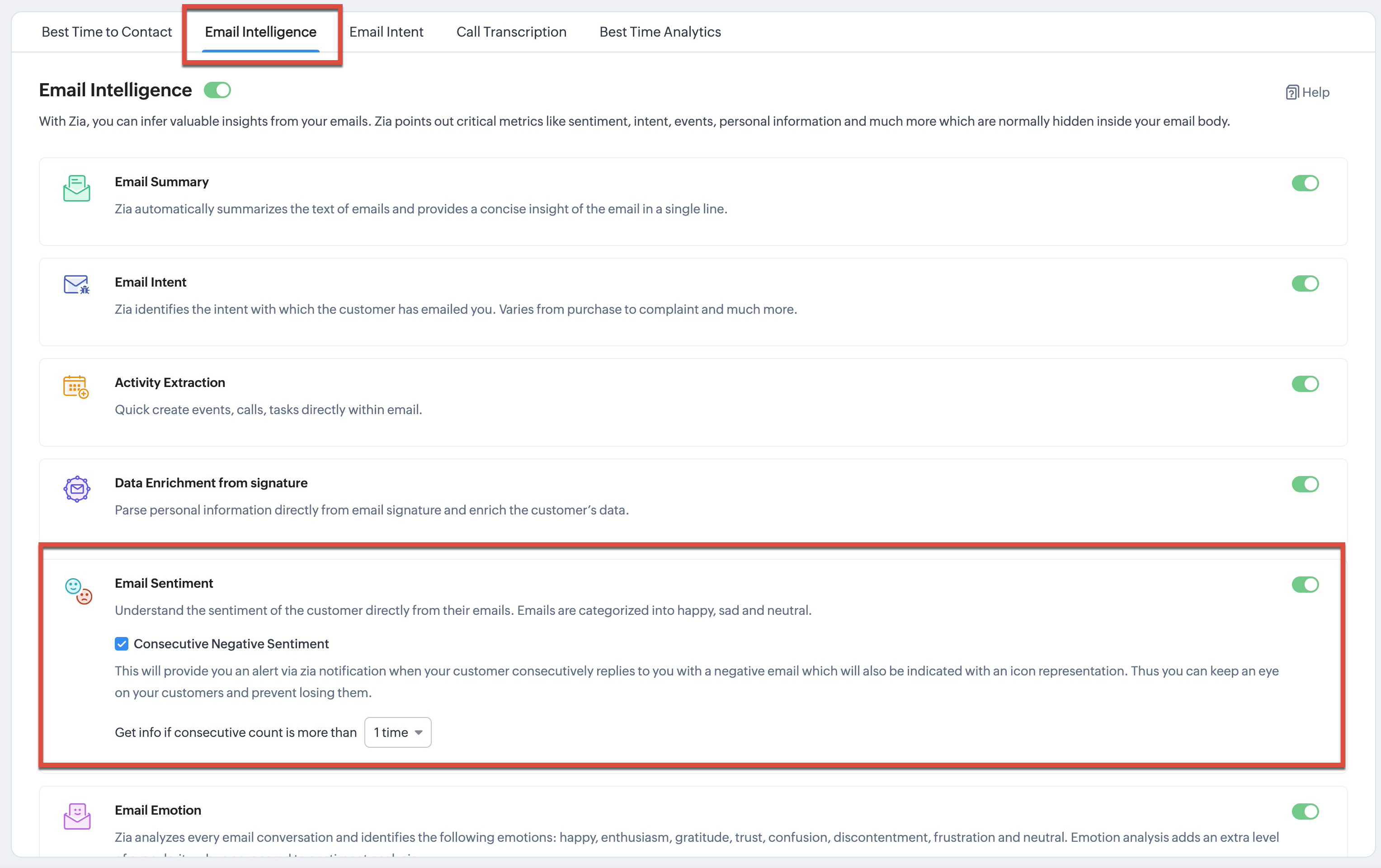Click the Email Sentiment smiley faces icon
The image size is (1381, 868).
coord(78,591)
